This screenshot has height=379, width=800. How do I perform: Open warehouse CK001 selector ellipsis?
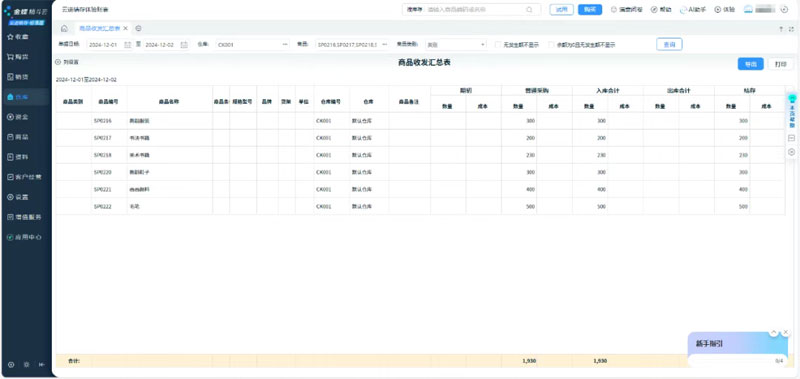coord(285,45)
